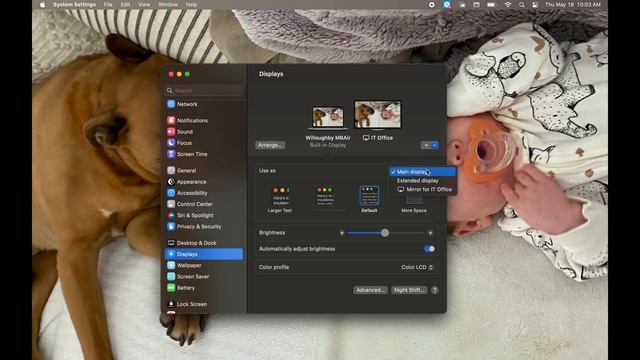Open Wi-Fi status in menu bar
The width and height of the screenshot is (640, 360).
[x=508, y=4]
